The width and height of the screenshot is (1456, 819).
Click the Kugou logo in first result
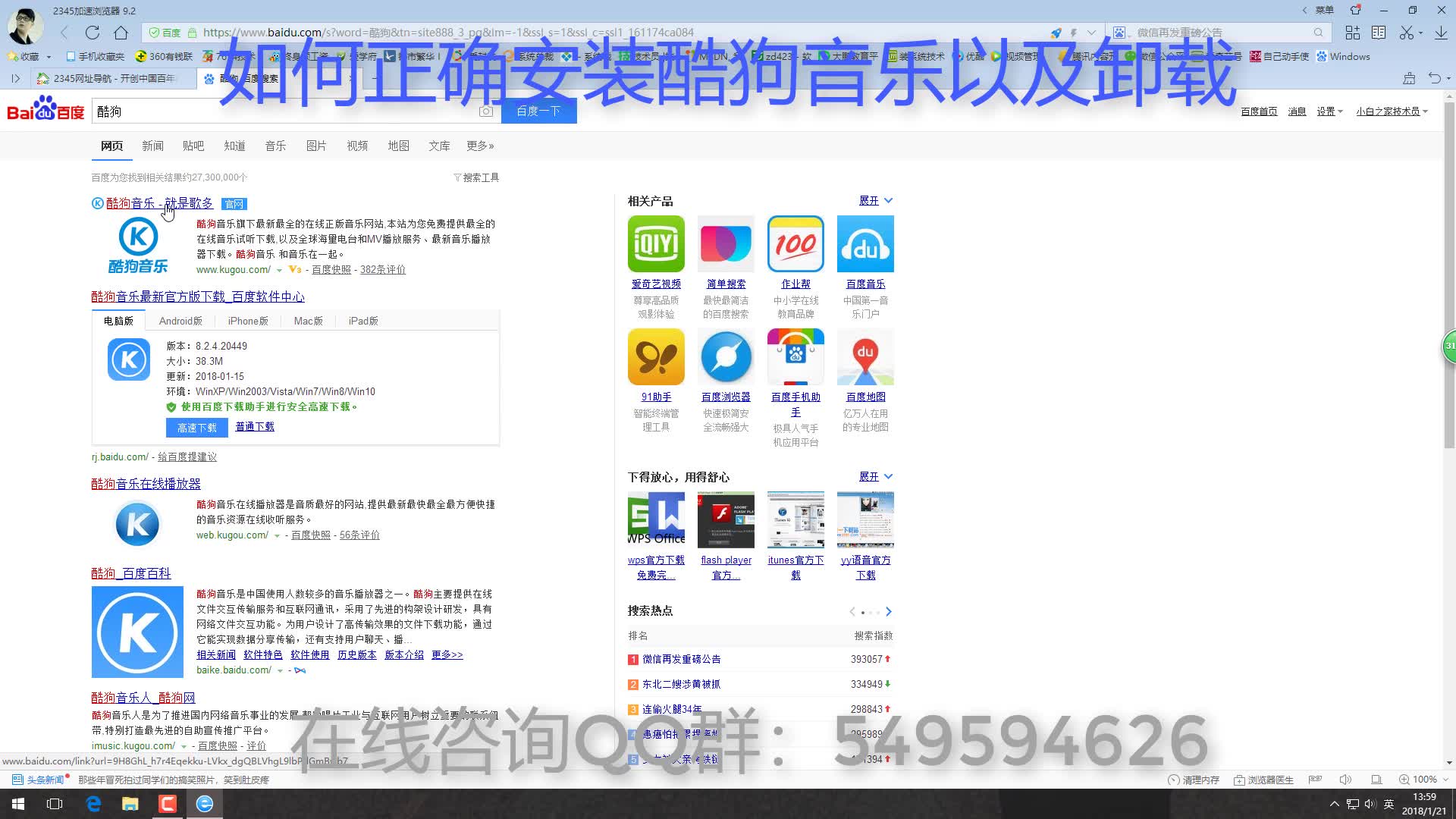pyautogui.click(x=138, y=245)
